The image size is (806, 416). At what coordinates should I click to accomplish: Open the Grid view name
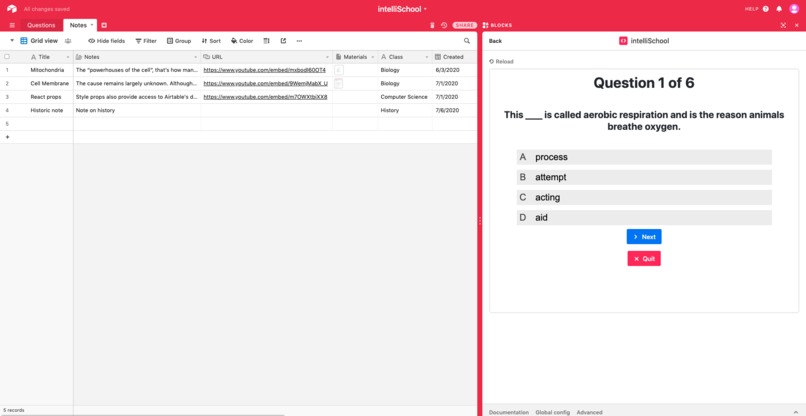[44, 41]
